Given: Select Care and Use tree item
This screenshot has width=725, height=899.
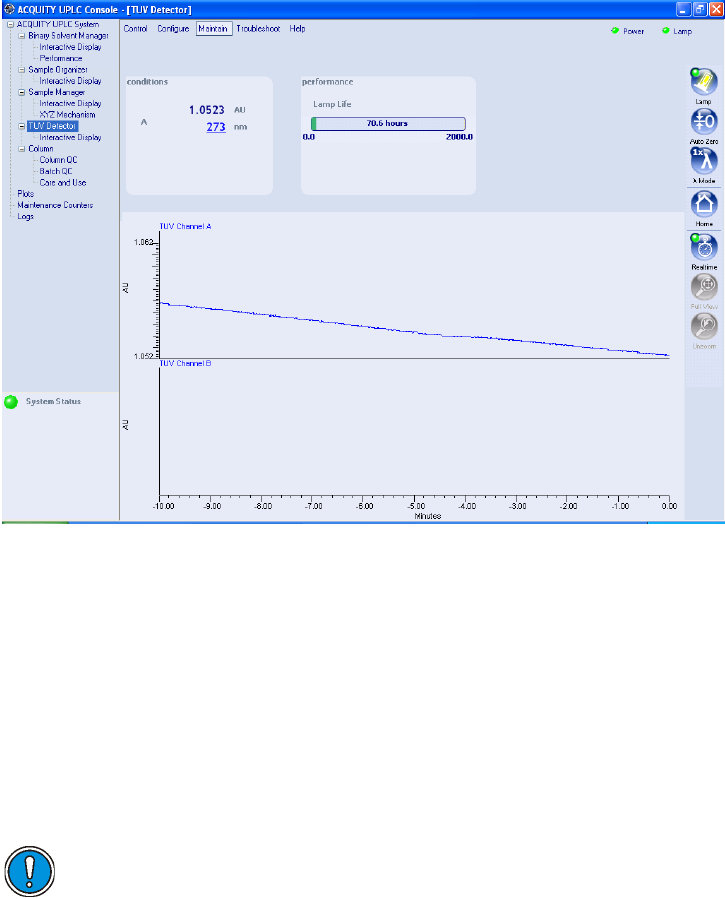Looking at the screenshot, I should 63,183.
